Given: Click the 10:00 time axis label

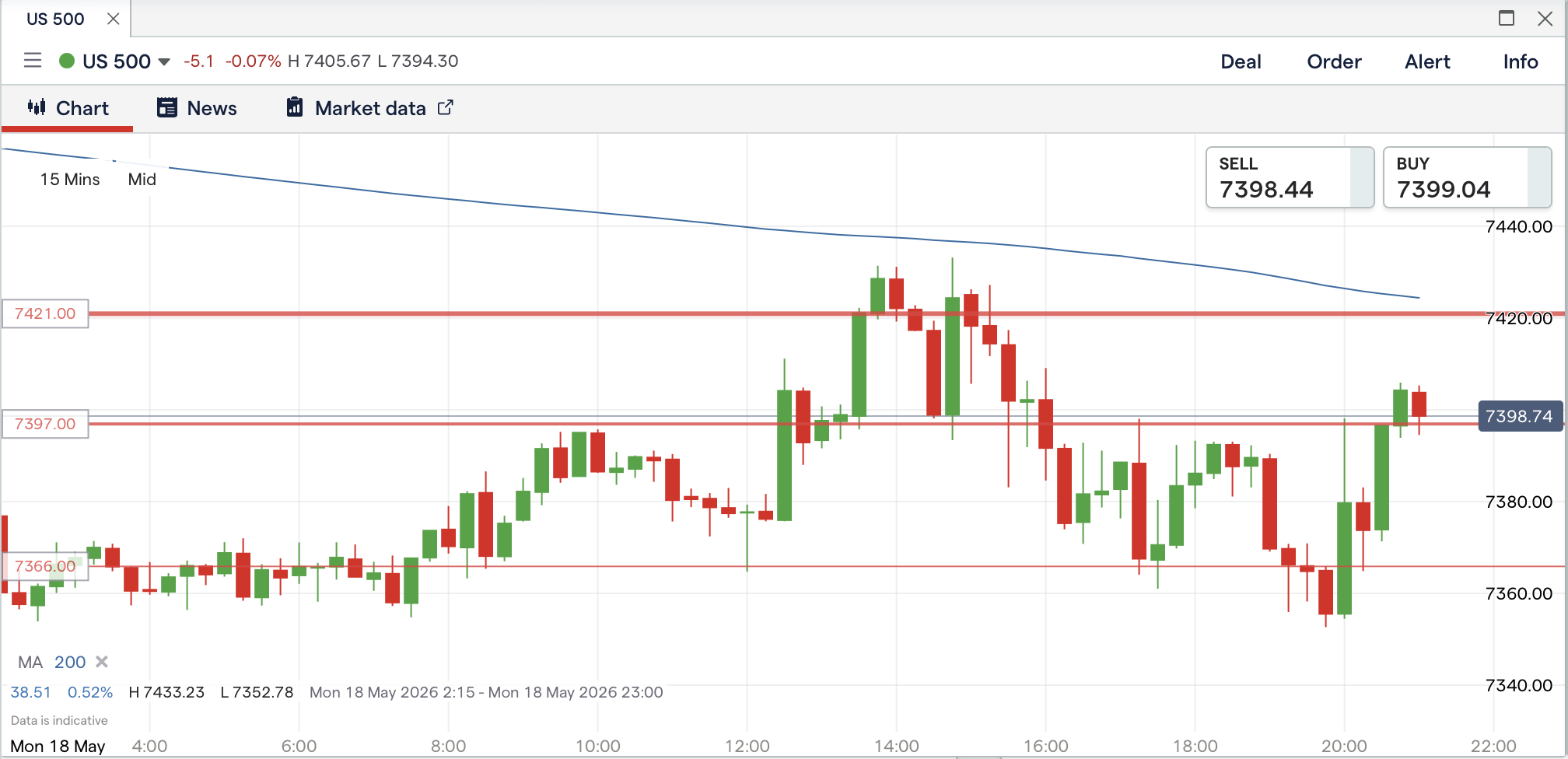Looking at the screenshot, I should click(597, 747).
